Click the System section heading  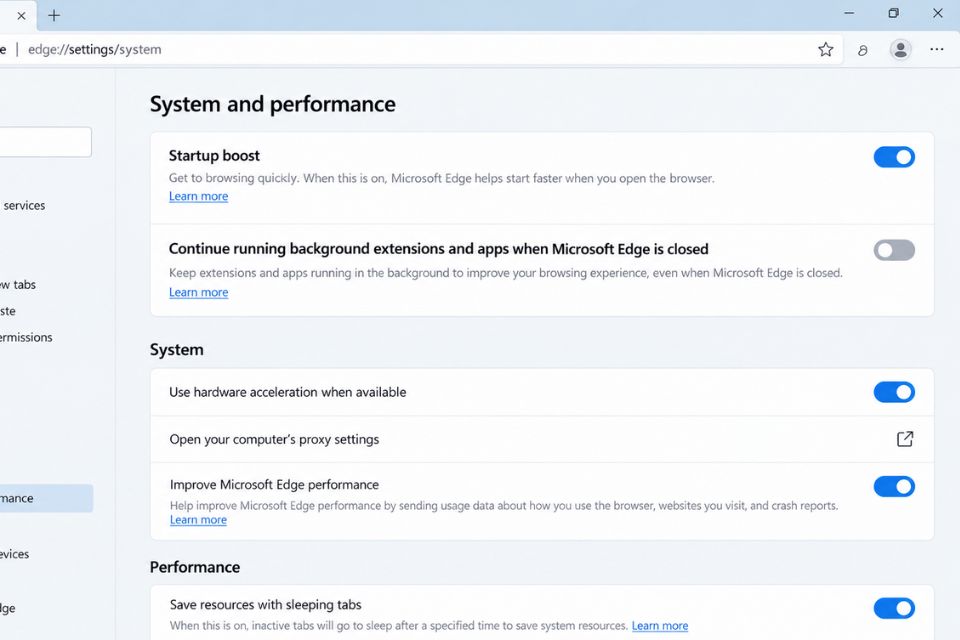pyautogui.click(x=176, y=350)
